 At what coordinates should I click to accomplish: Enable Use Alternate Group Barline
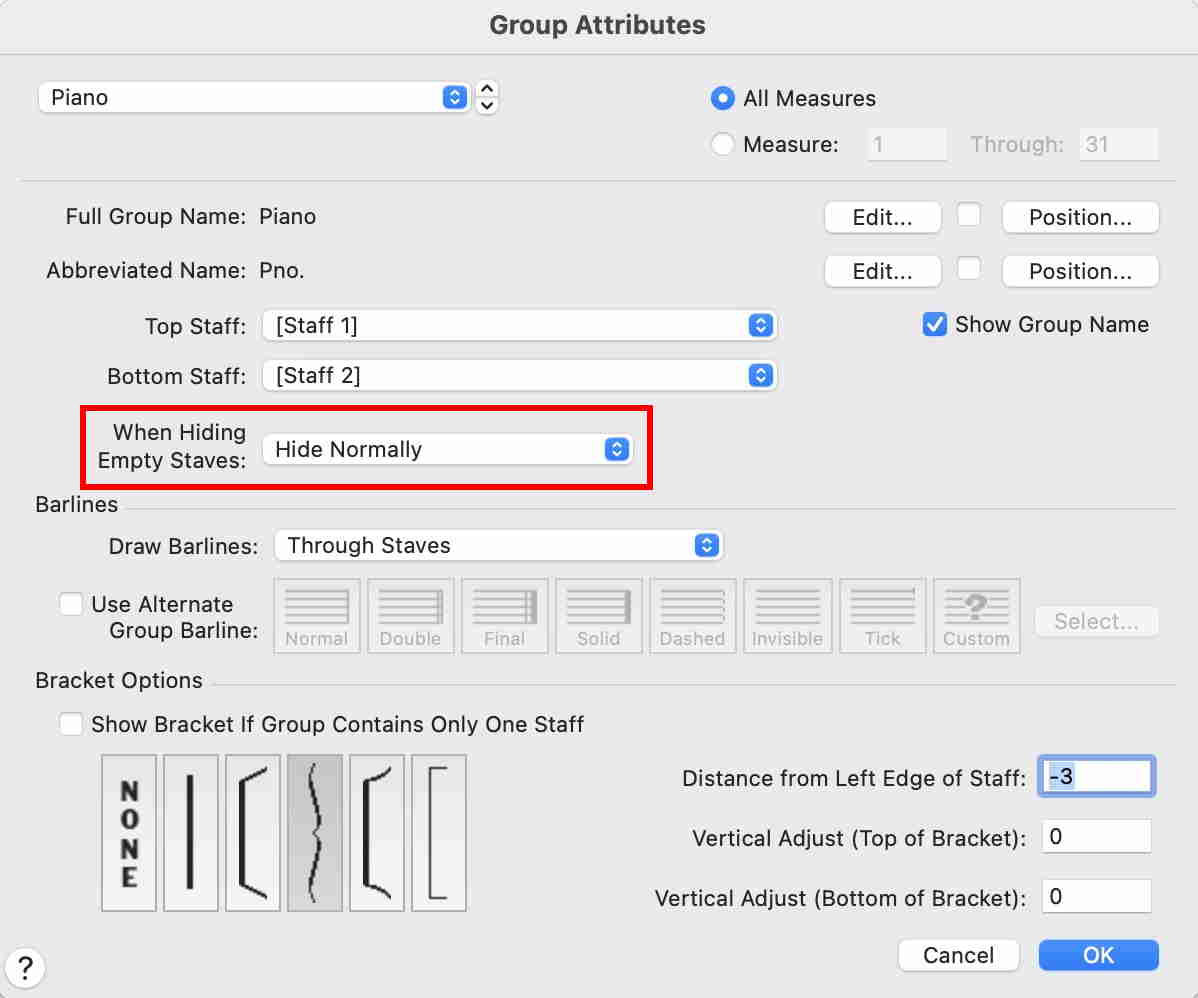pos(71,605)
